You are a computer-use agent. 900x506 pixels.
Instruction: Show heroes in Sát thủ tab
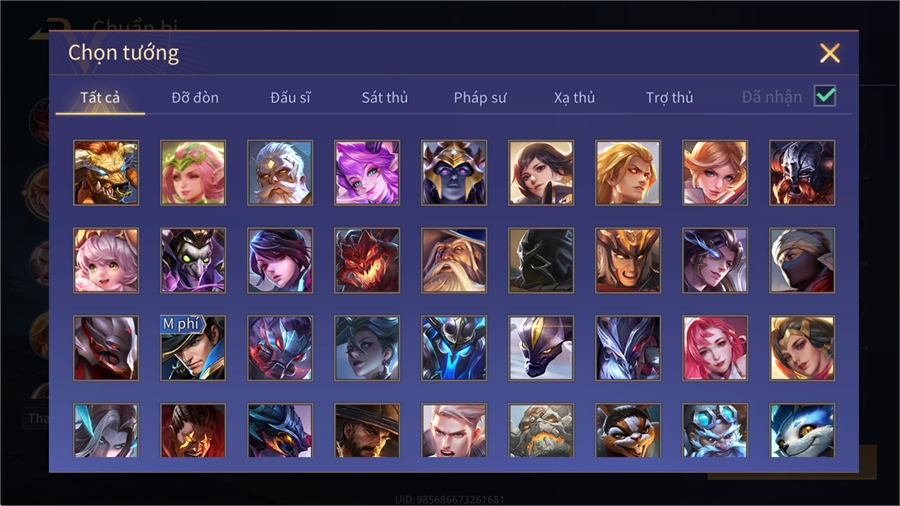point(385,98)
